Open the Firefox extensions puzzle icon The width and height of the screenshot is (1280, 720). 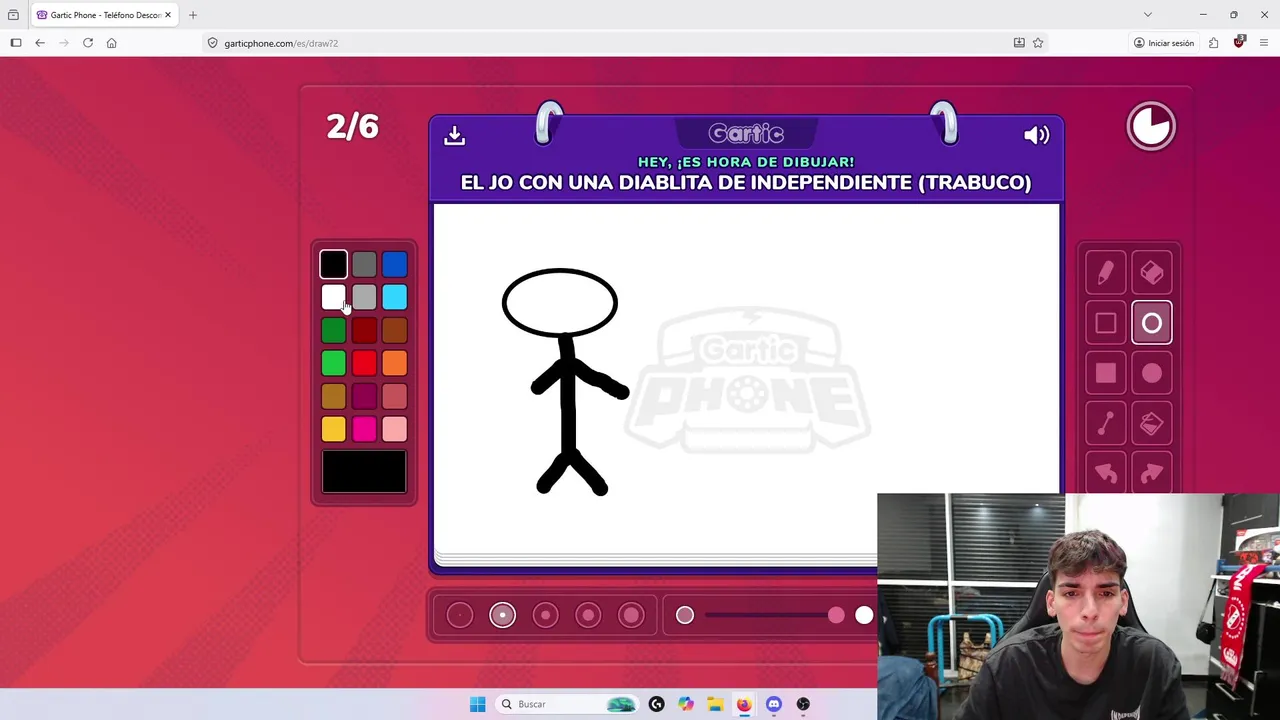coord(1213,43)
